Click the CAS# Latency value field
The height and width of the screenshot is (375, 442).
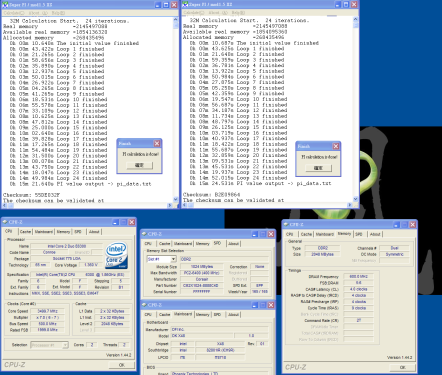[x=358, y=289]
